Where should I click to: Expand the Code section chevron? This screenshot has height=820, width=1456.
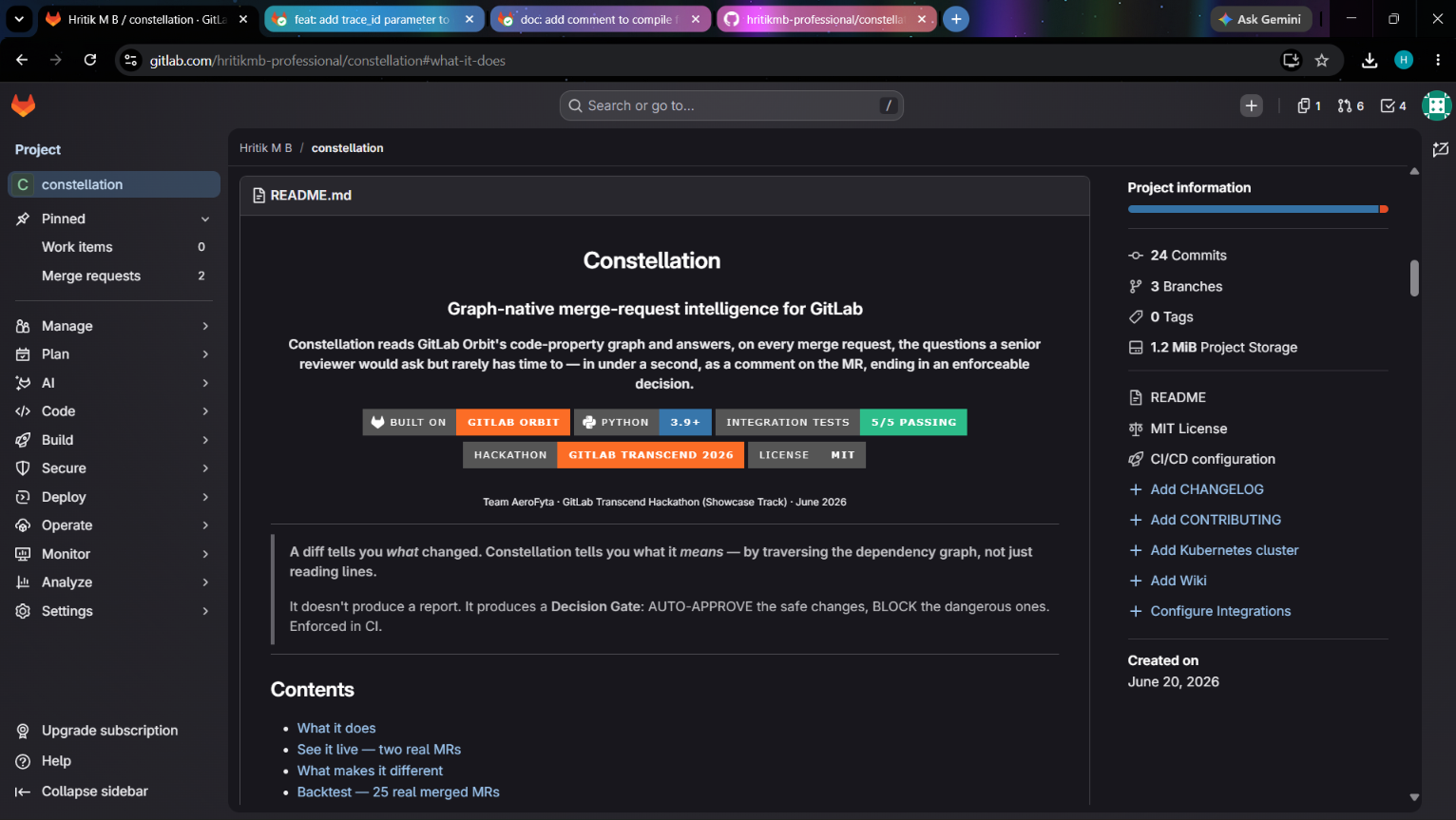pos(205,411)
